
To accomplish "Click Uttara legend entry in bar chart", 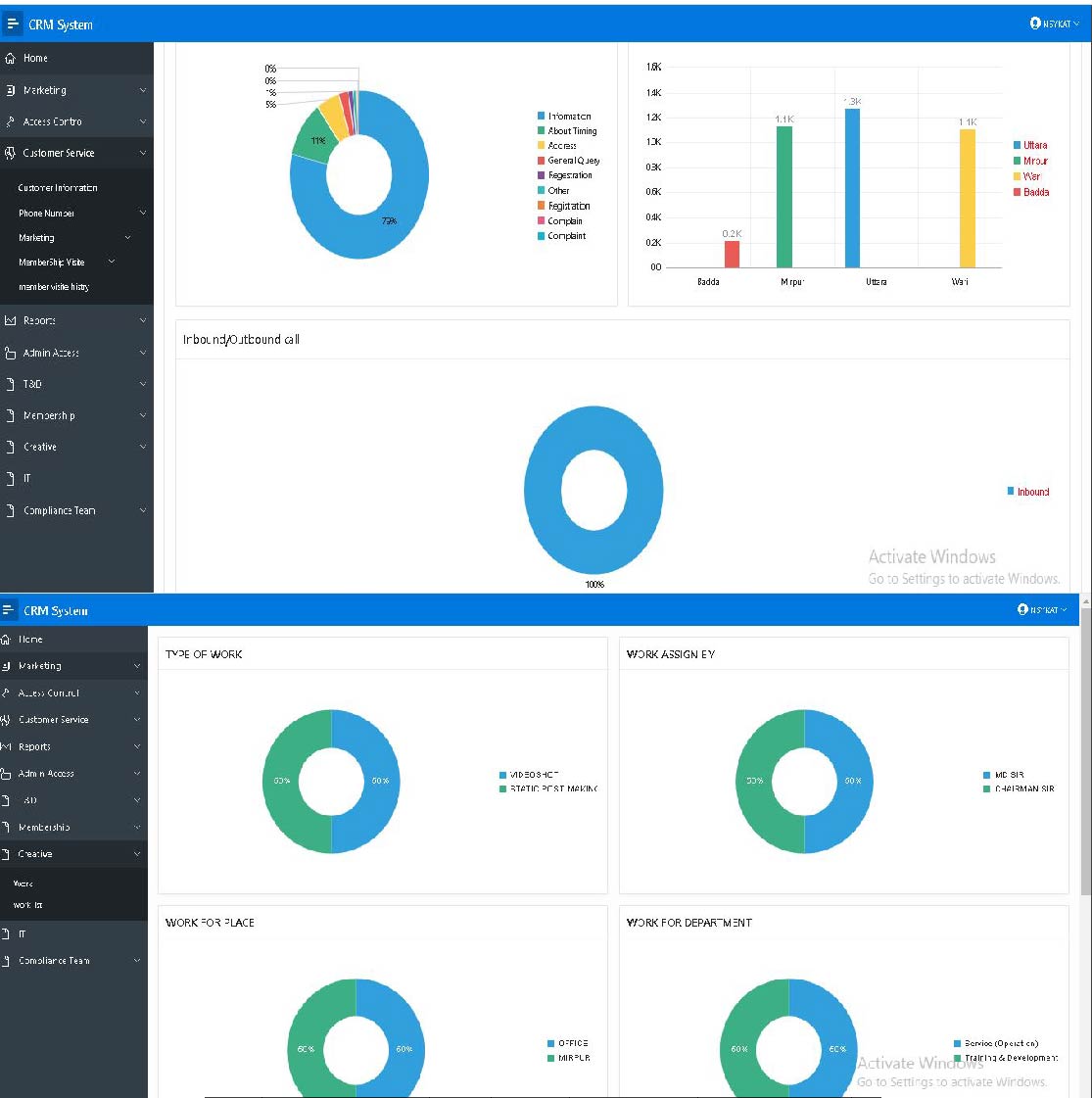I will click(x=1030, y=145).
